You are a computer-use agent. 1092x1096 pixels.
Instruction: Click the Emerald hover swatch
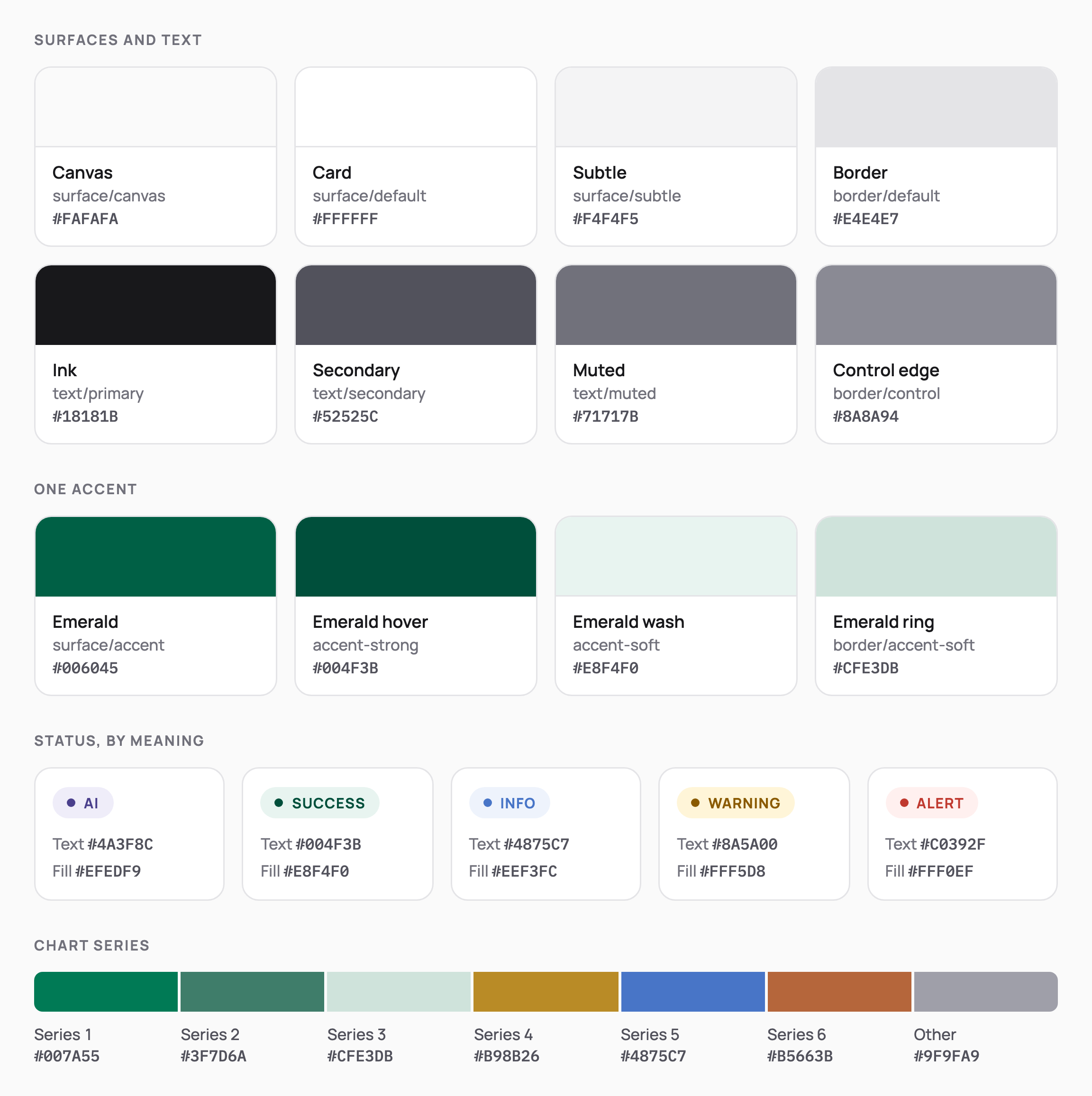tap(416, 556)
